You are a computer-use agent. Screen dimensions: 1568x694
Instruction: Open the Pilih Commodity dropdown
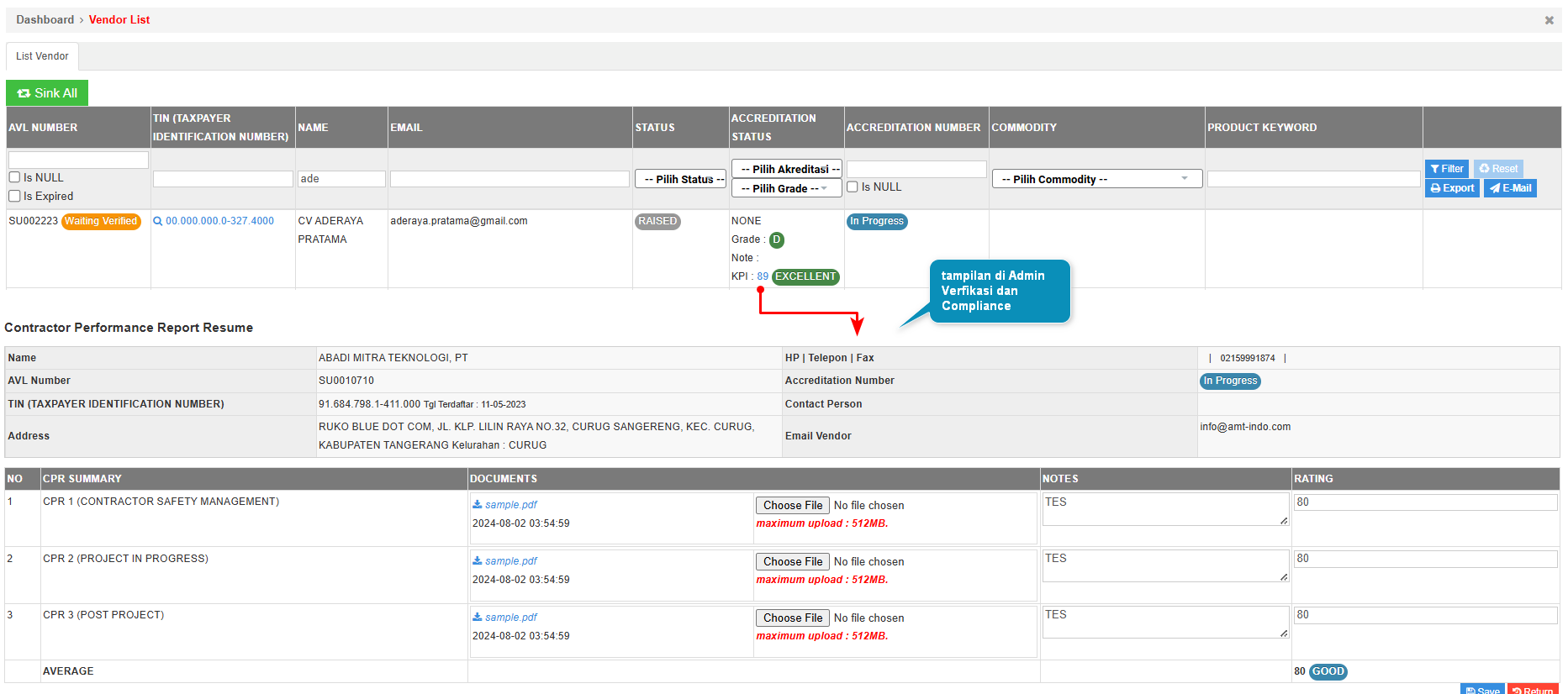point(1096,179)
